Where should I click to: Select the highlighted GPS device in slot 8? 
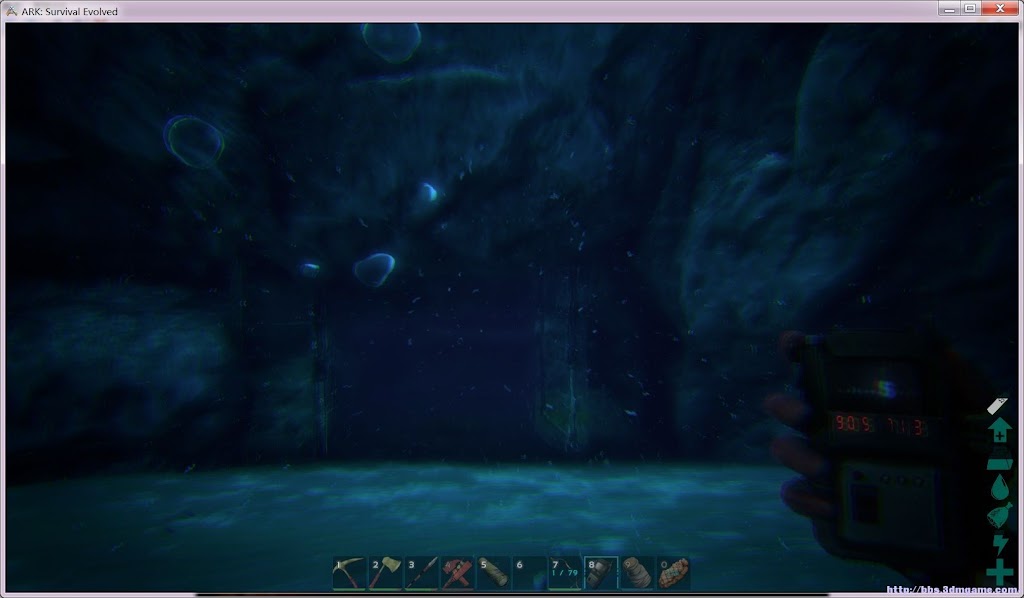tap(601, 573)
